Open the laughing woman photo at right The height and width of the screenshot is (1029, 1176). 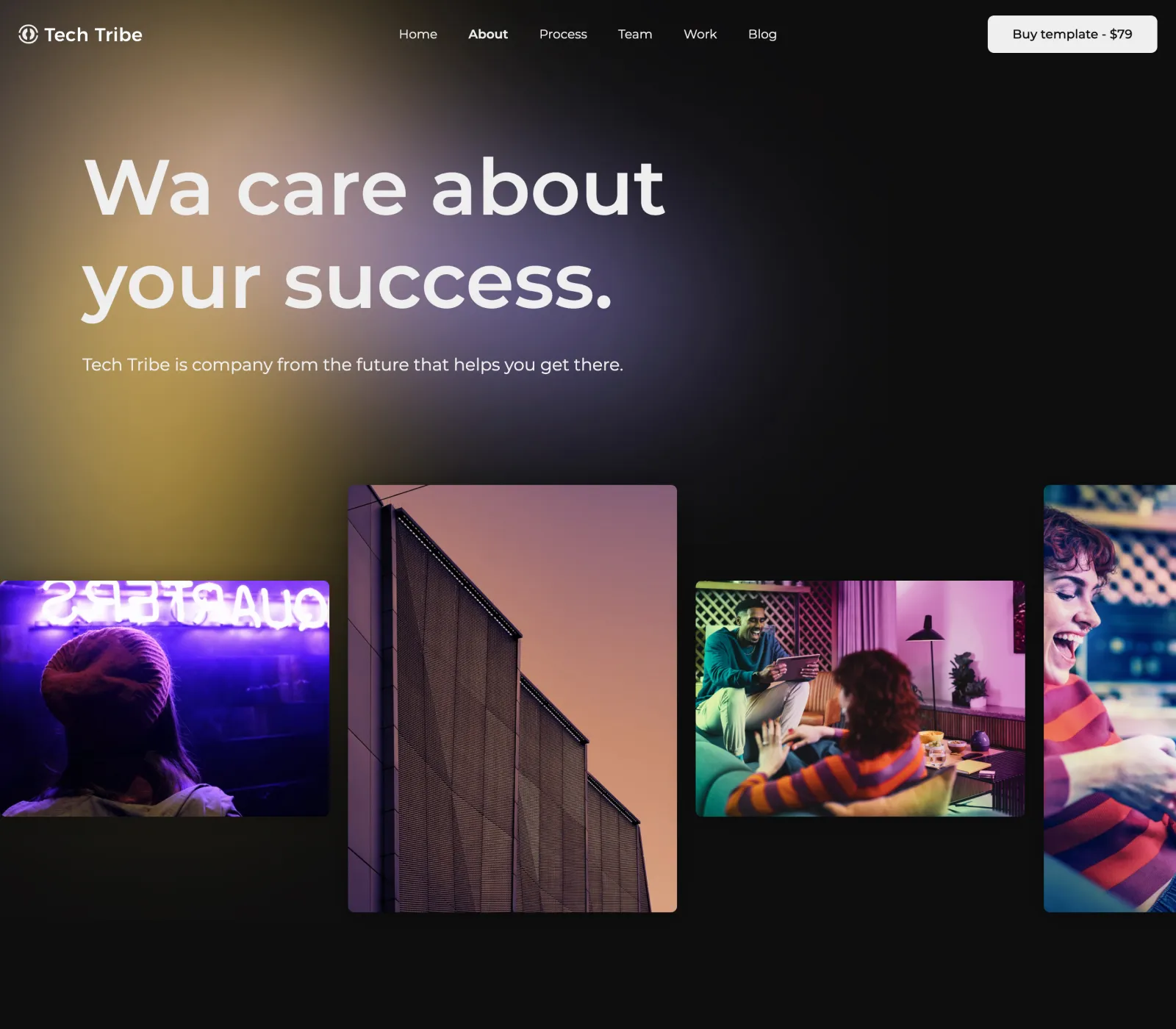(1110, 698)
